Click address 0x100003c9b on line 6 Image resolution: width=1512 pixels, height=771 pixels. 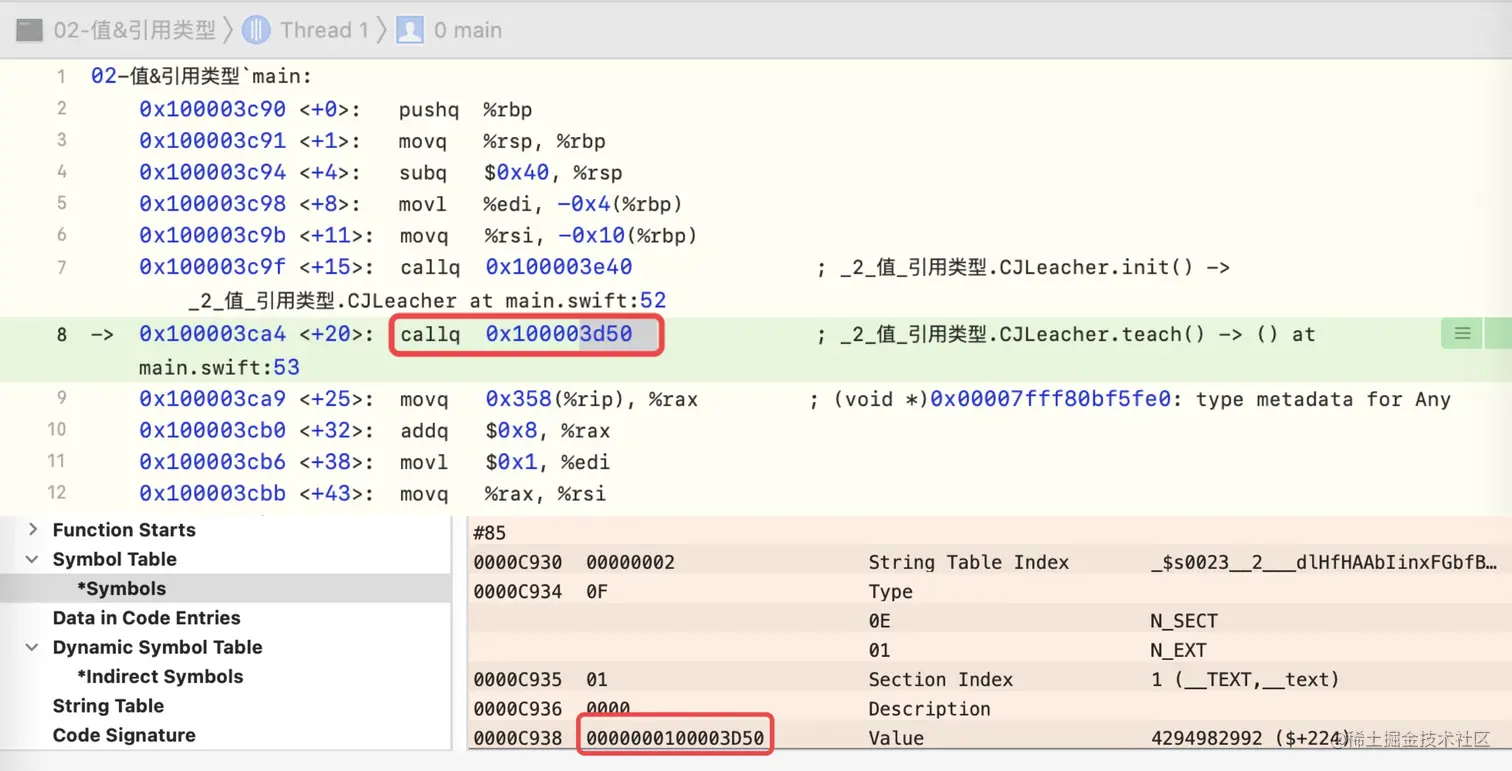[212, 236]
